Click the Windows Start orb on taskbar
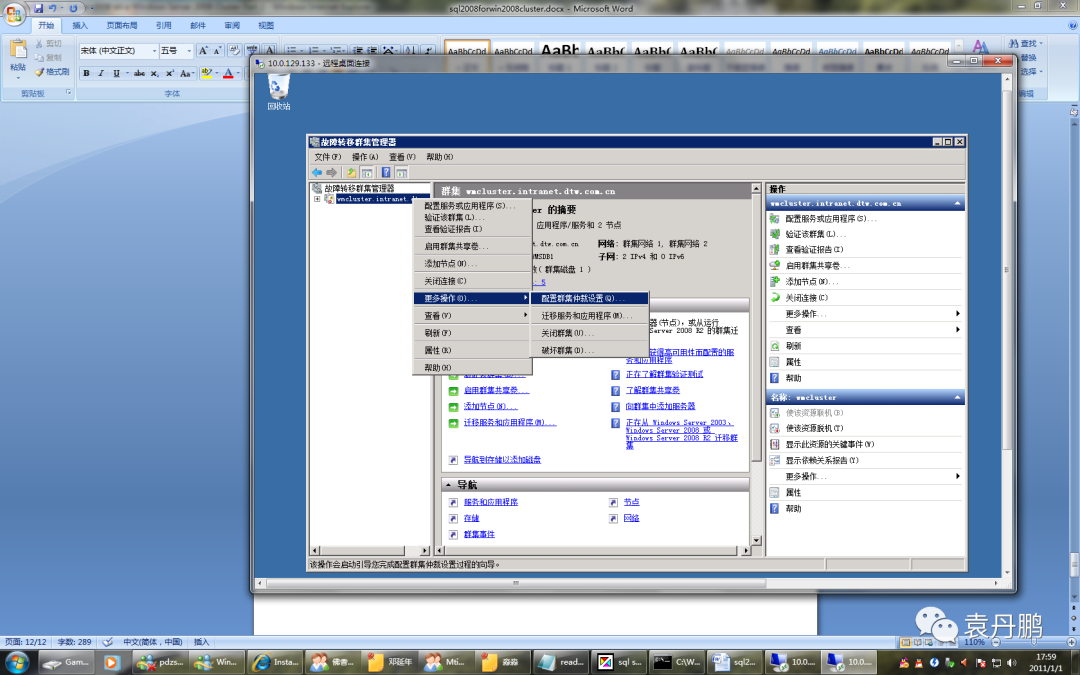 coord(17,662)
